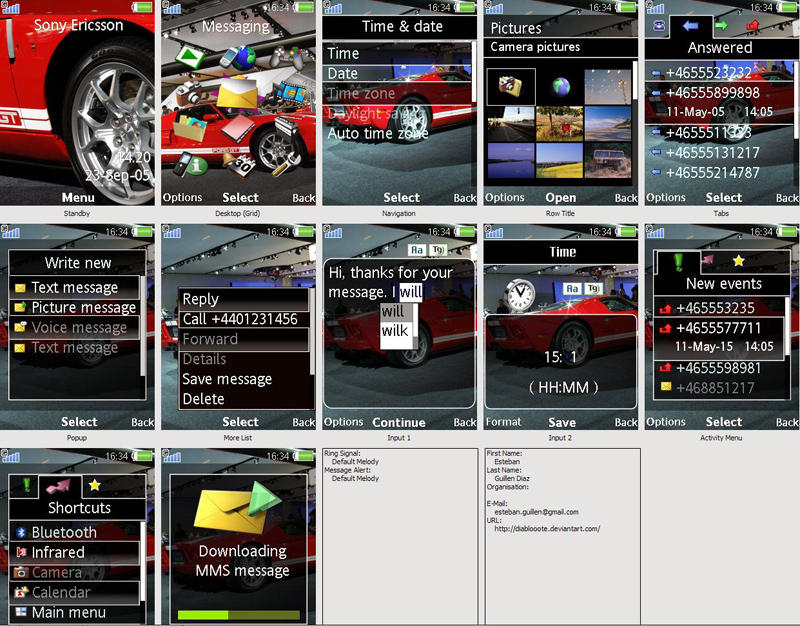Open the games controller icon on the desktop grid
The image size is (800, 626).
click(286, 57)
